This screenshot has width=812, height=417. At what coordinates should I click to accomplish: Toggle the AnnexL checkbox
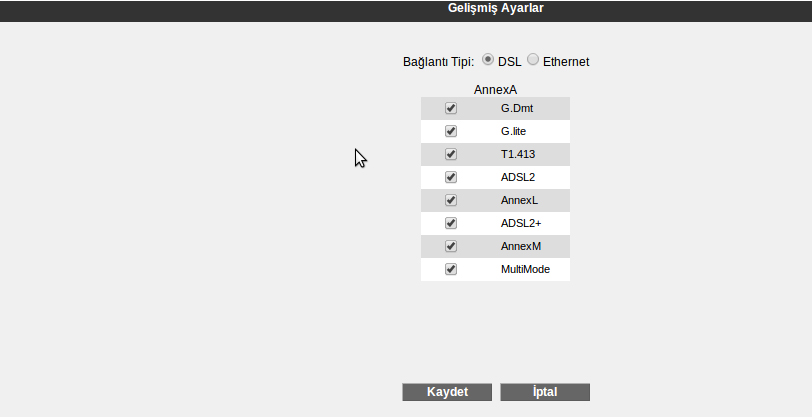point(451,200)
